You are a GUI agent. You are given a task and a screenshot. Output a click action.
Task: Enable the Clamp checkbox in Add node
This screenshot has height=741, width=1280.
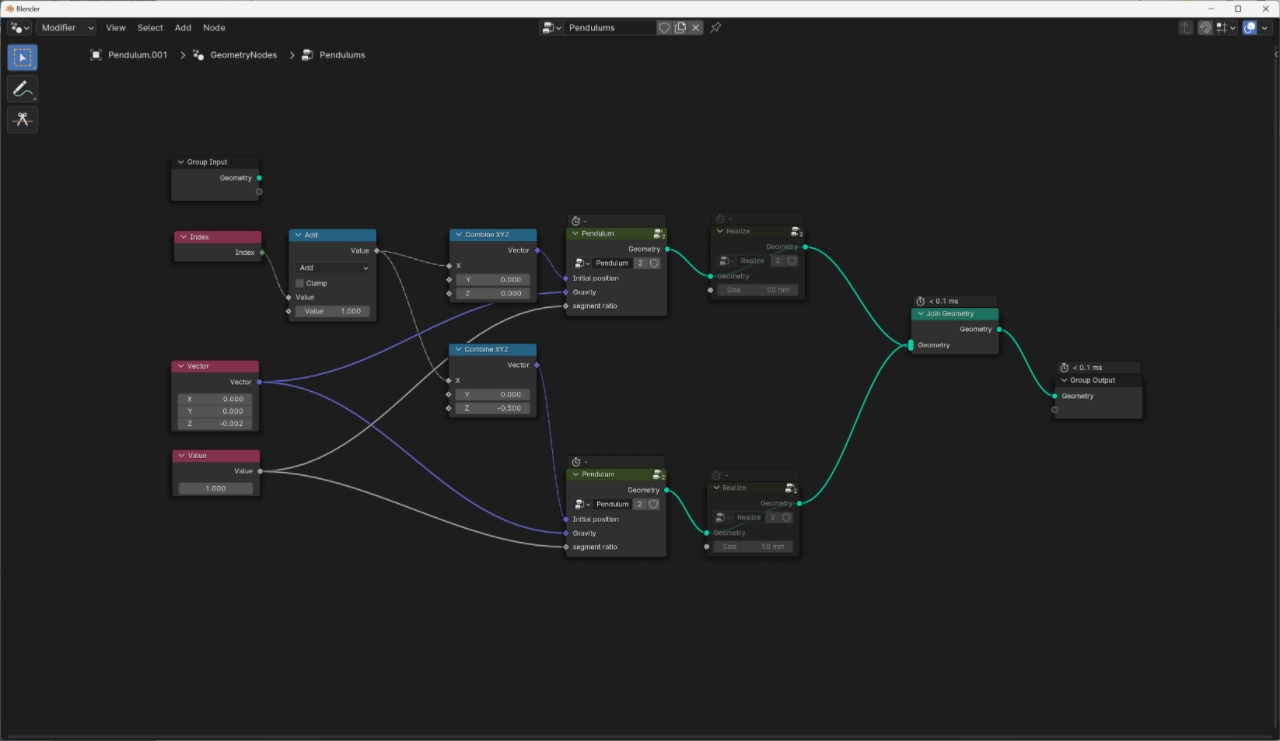click(299, 283)
